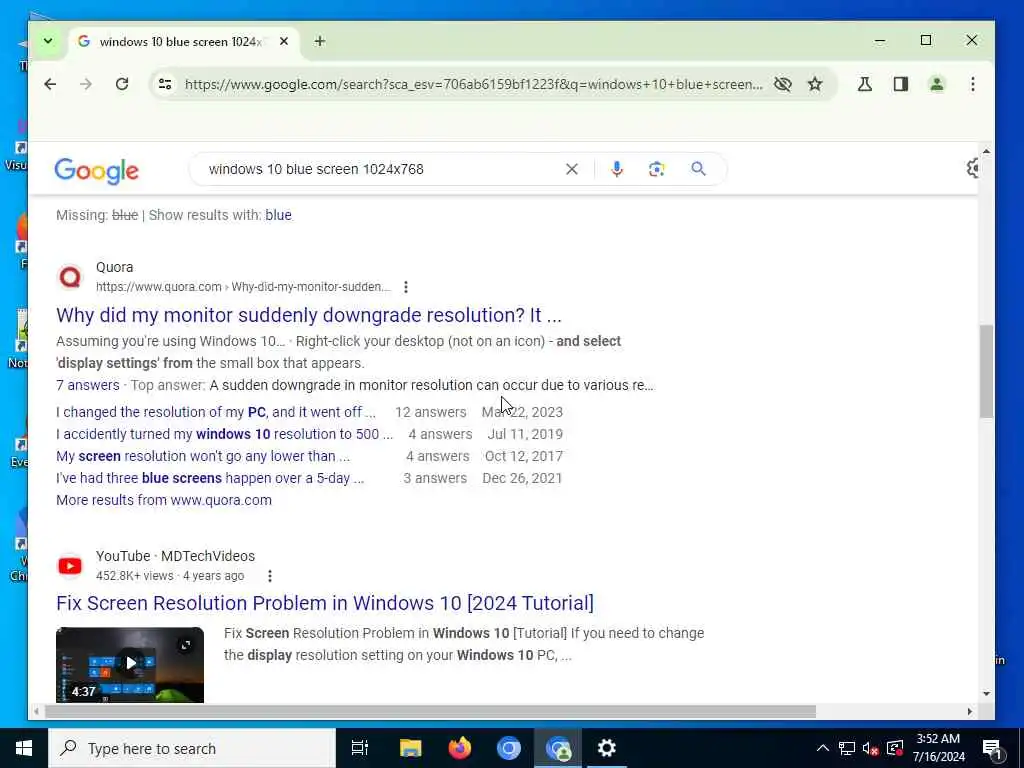Click the scroll-down arrow of vertical scrollbar
Image resolution: width=1024 pixels, height=768 pixels.
click(986, 694)
